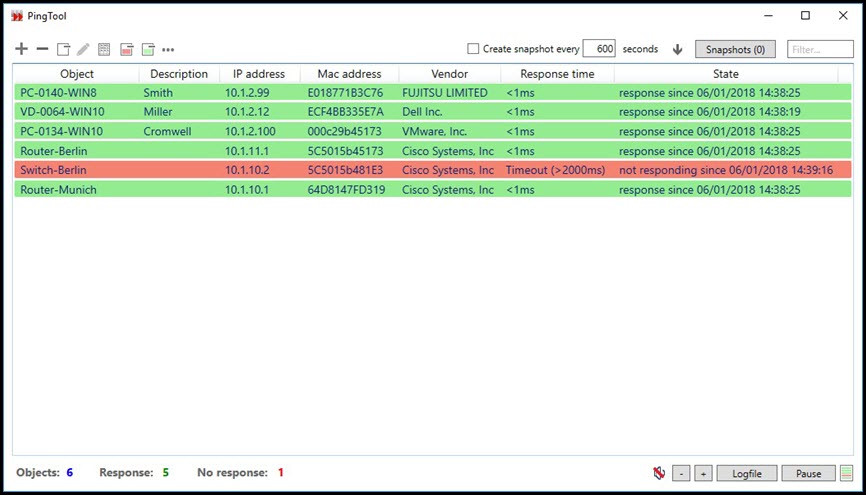Sort by the Vendor column header
This screenshot has width=866, height=495.
[x=450, y=73]
